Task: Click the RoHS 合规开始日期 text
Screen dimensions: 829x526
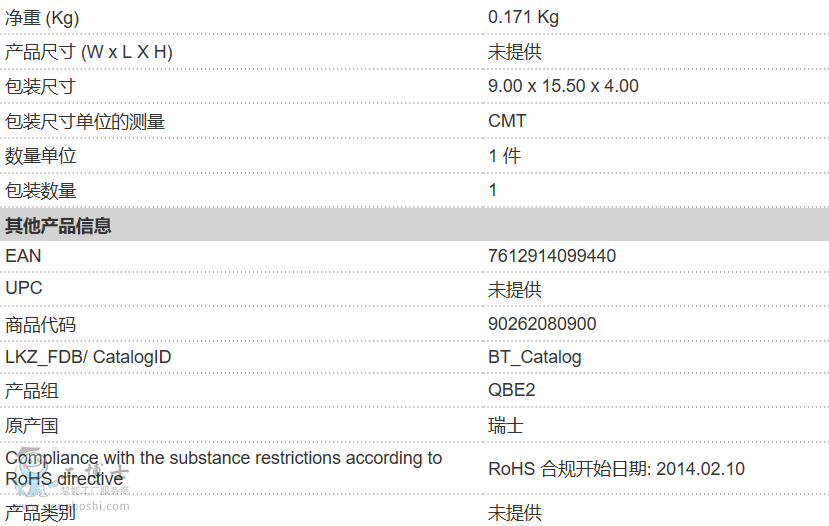Action: coord(616,469)
